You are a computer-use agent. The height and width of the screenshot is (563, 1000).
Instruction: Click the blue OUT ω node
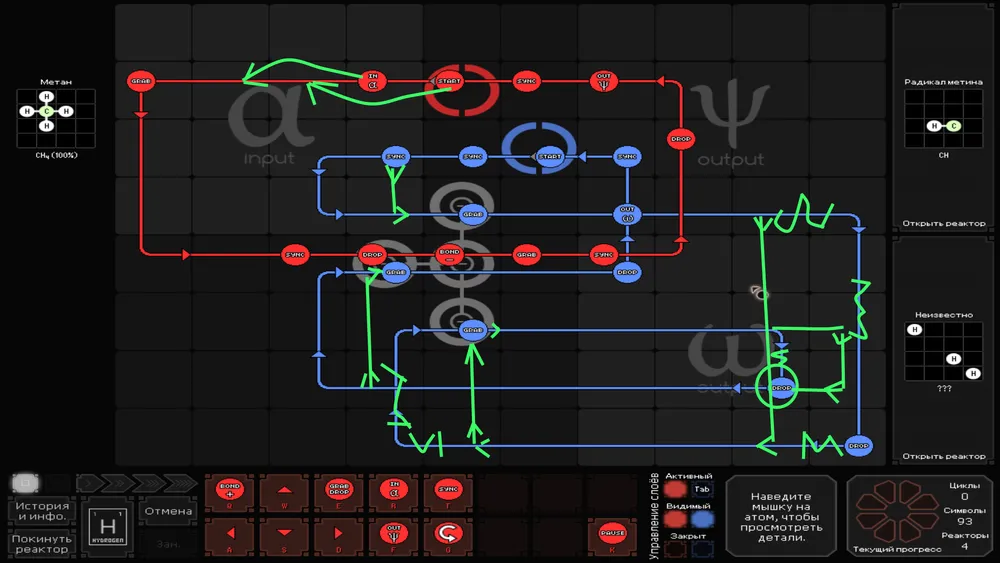(627, 214)
